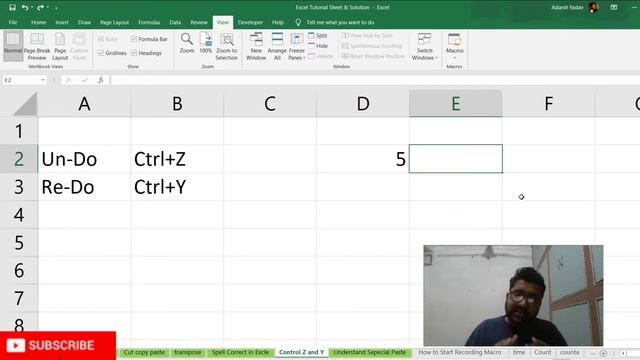Open Switch Windows list
Screen dimensions: 640x360
[424, 46]
